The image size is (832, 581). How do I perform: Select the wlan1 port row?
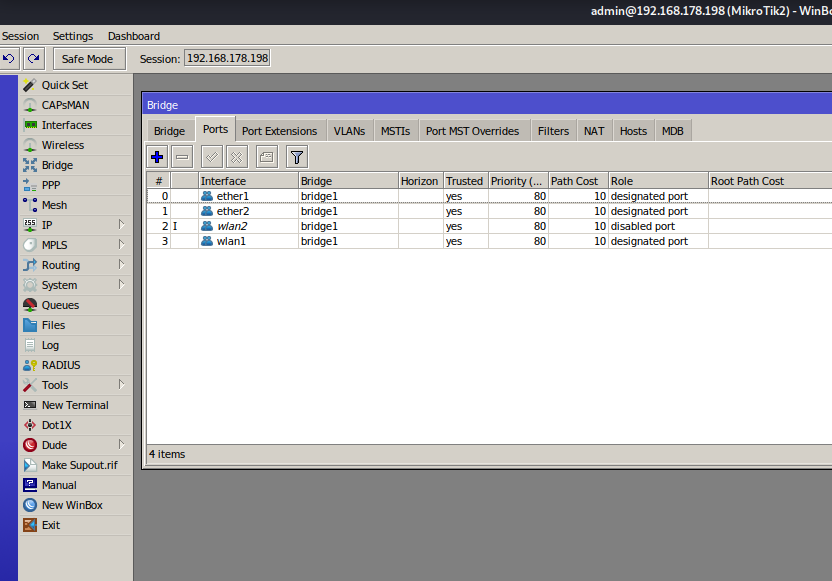489,241
